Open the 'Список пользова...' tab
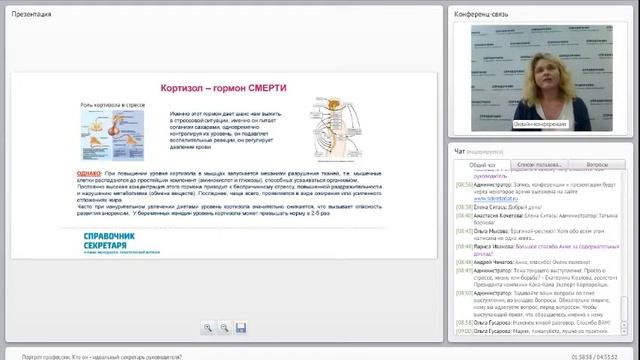640x360 pixels. pos(539,164)
